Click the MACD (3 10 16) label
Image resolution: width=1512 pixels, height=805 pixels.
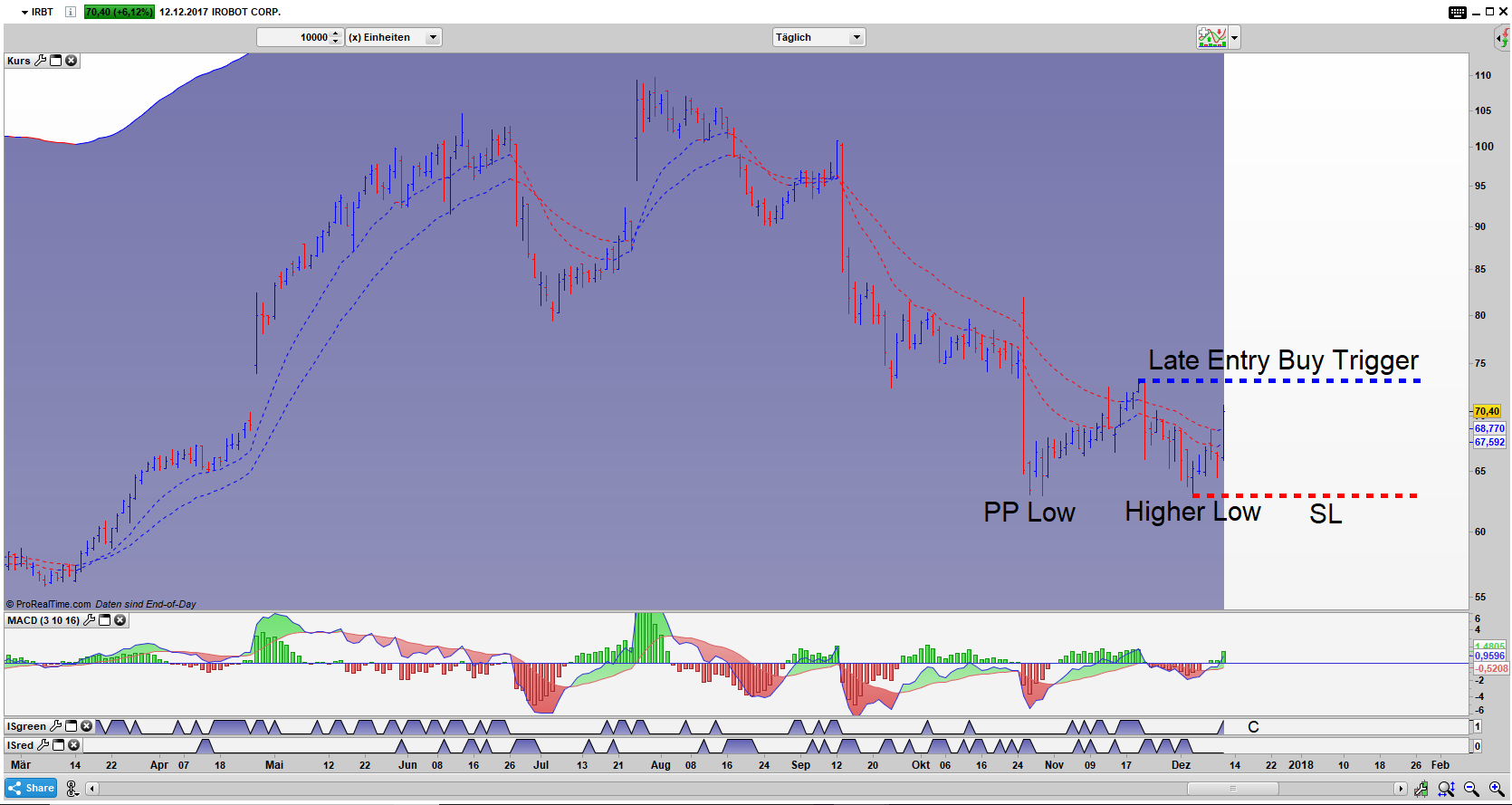pyautogui.click(x=43, y=620)
